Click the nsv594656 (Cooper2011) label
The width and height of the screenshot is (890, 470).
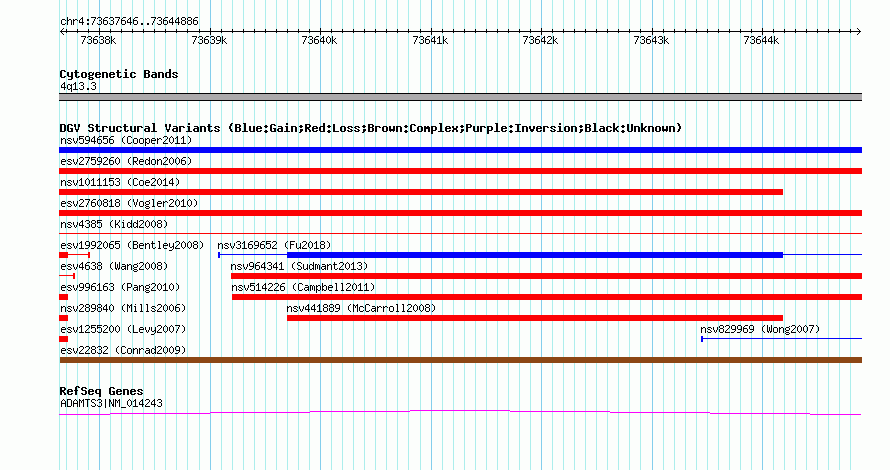pos(126,140)
